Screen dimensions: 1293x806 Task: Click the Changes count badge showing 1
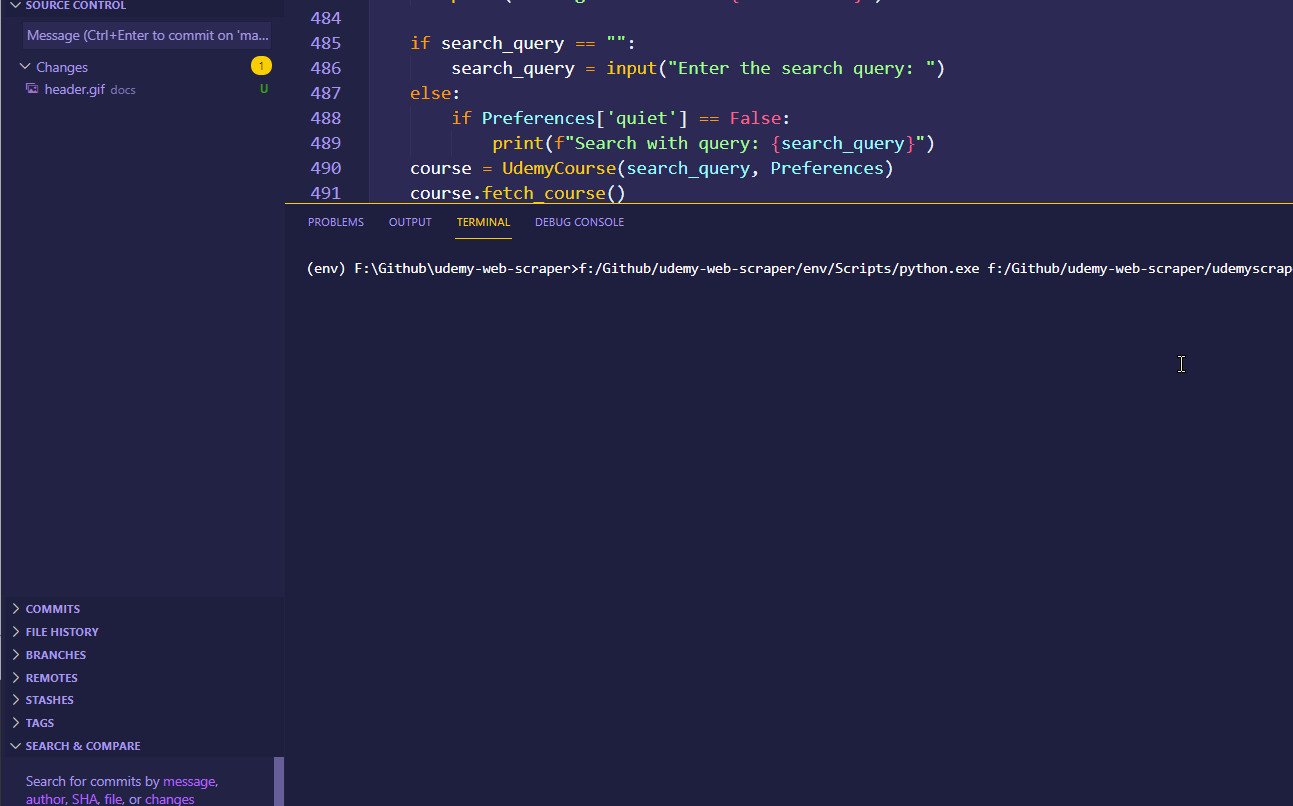[x=261, y=67]
